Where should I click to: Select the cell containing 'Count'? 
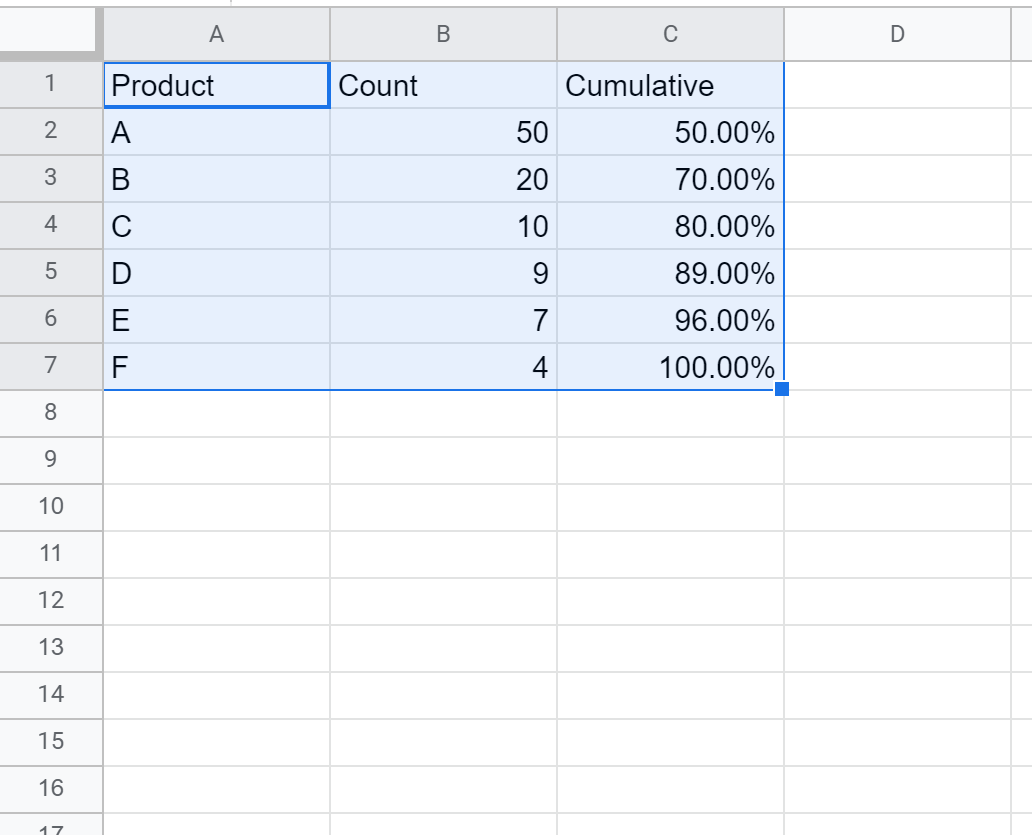[x=443, y=85]
